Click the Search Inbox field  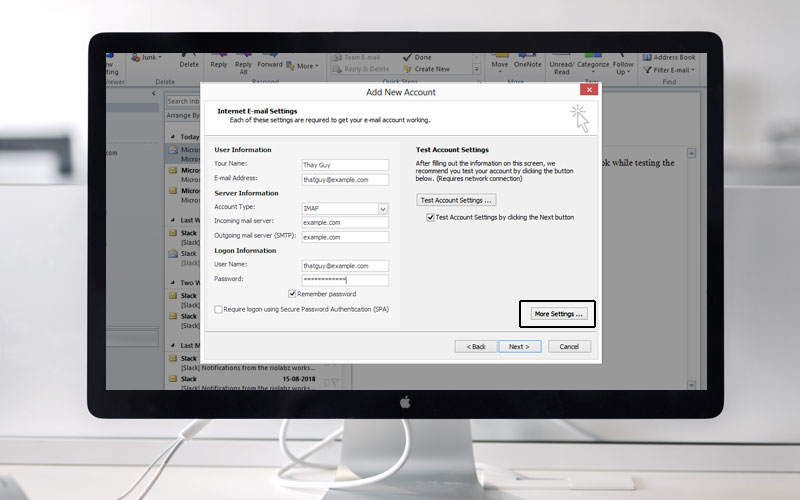(183, 101)
